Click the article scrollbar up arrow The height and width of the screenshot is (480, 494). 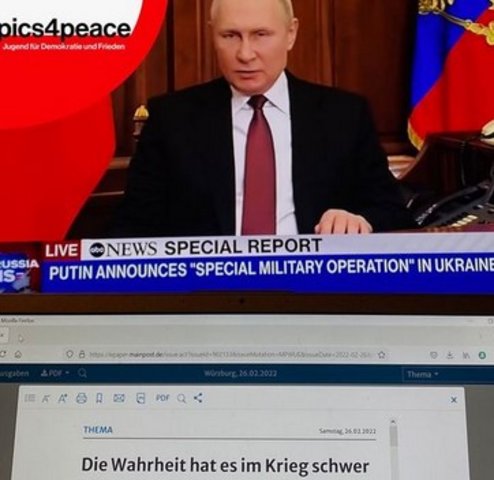pos(393,422)
